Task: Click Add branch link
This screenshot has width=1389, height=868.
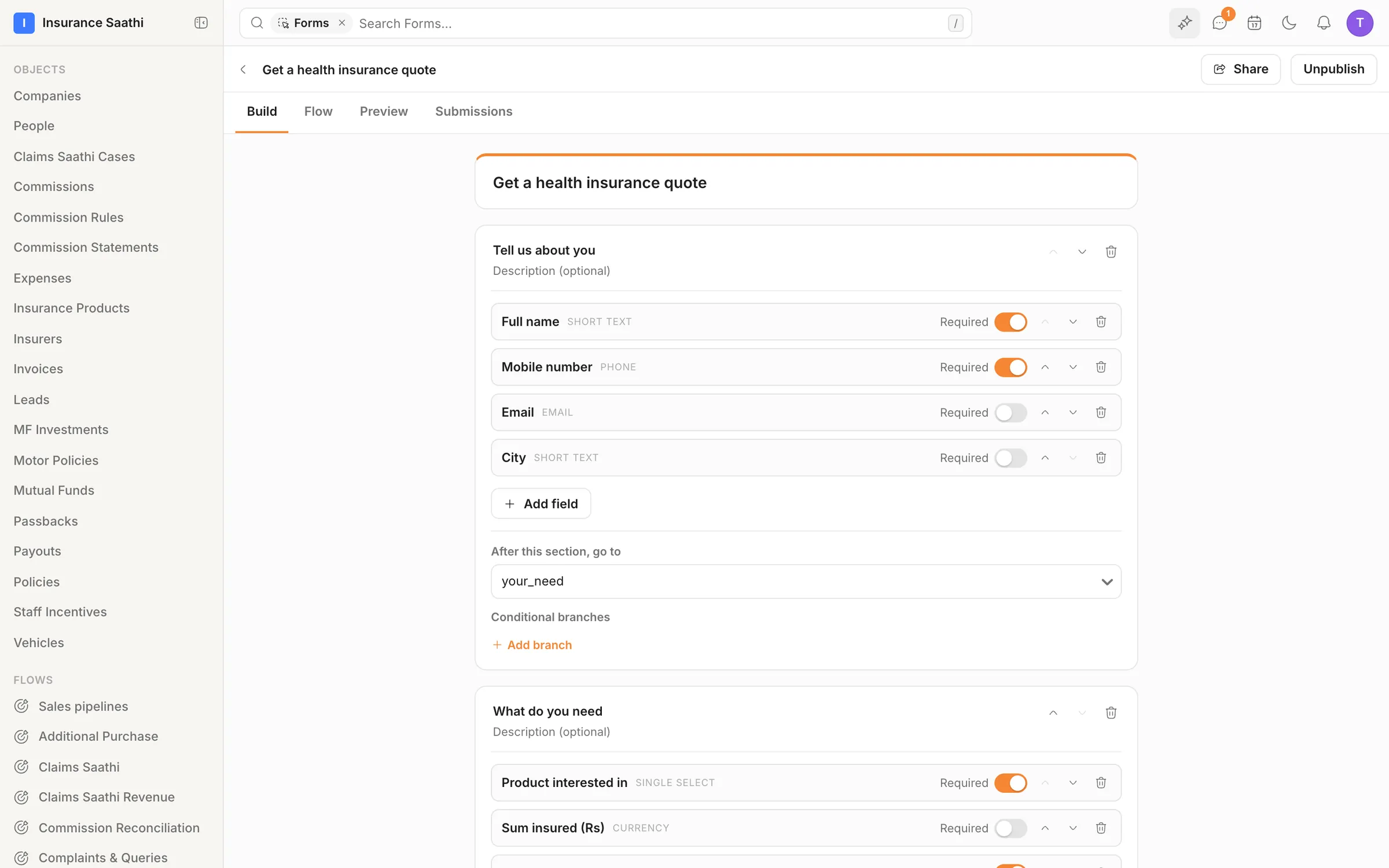Action: pyautogui.click(x=532, y=645)
